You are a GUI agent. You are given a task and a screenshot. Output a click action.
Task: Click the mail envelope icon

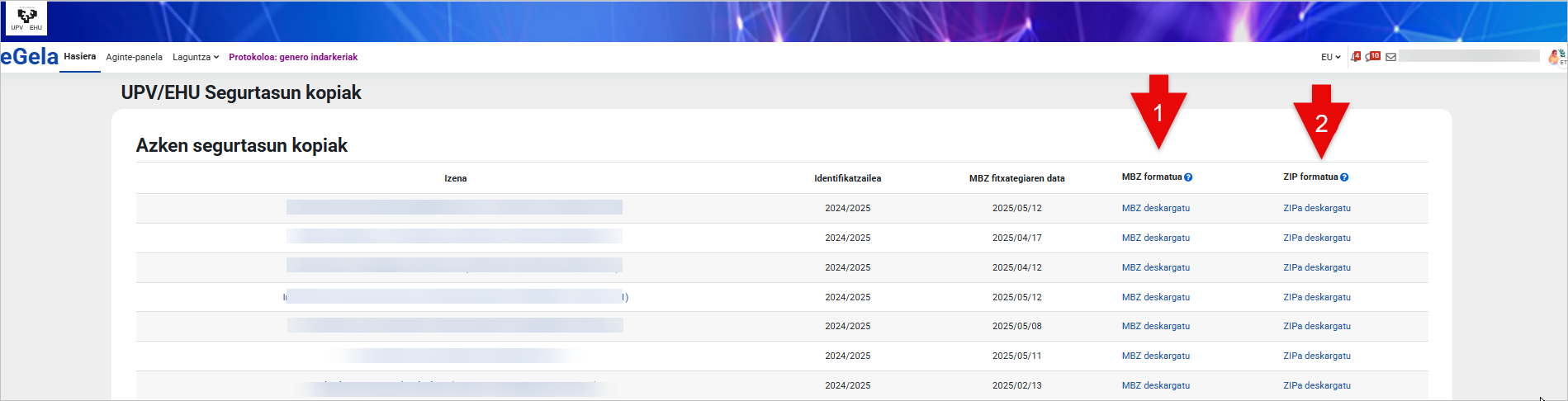point(1390,57)
